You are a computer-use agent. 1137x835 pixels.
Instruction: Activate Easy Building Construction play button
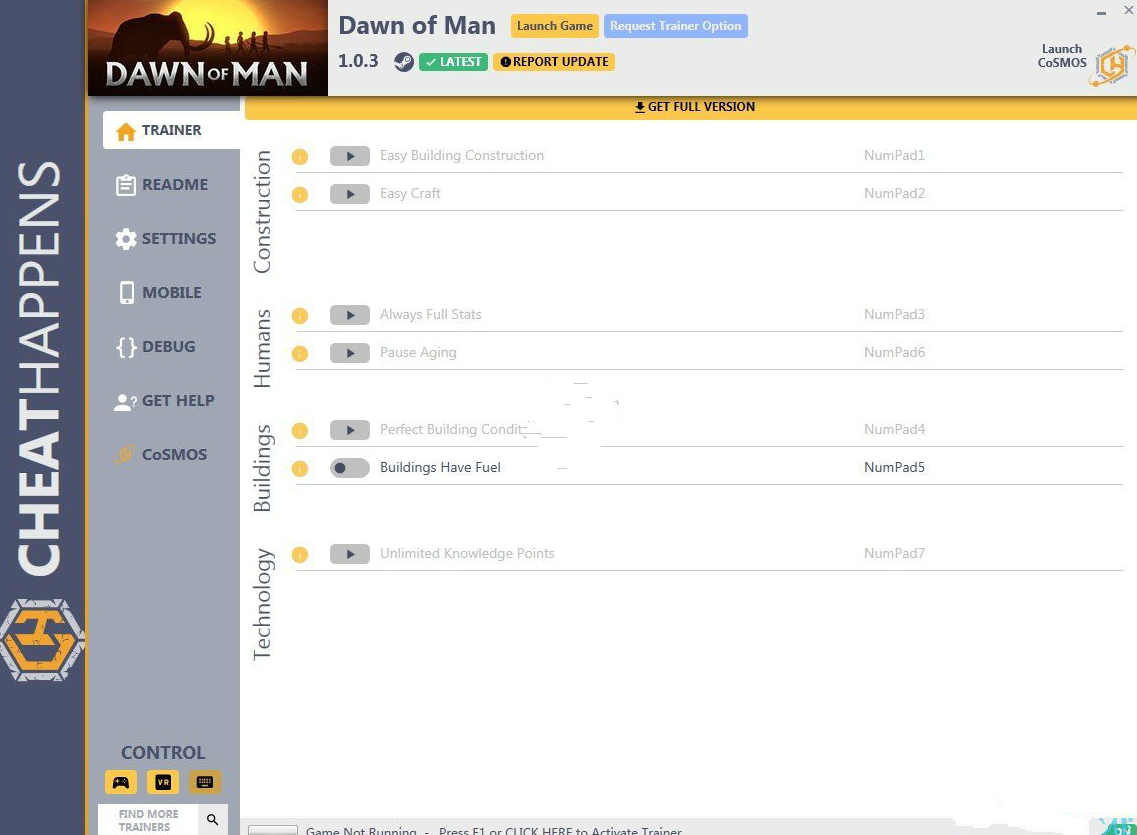350,156
